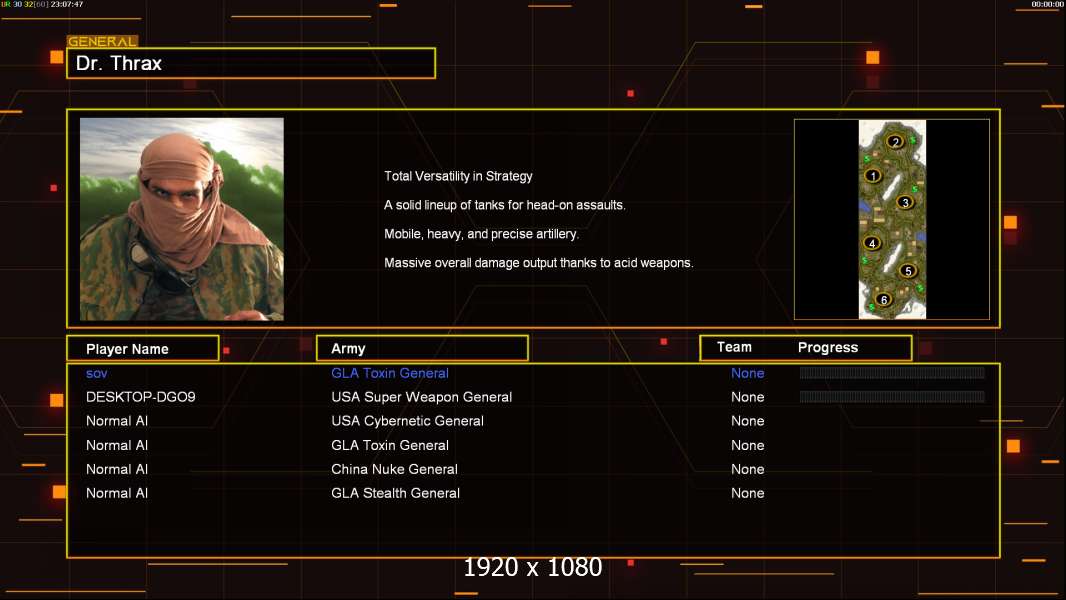Click the Dr. Thrax general portrait
This screenshot has height=600, width=1066.
(182, 219)
